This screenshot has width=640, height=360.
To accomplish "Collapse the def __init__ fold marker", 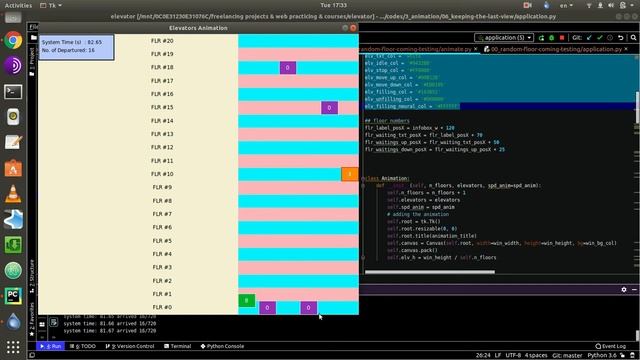I will (x=363, y=186).
